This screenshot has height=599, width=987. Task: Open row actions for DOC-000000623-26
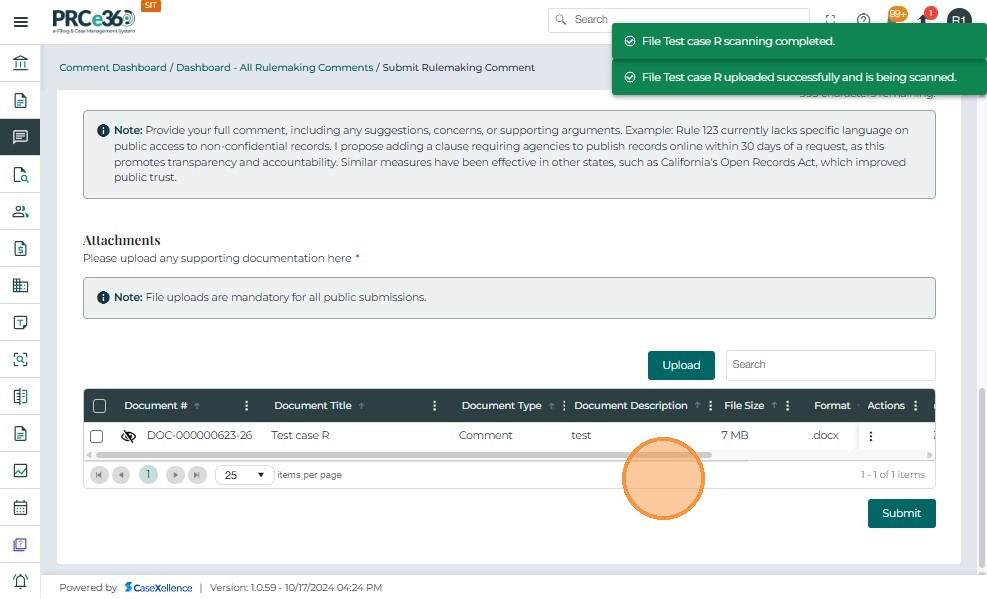(x=871, y=436)
